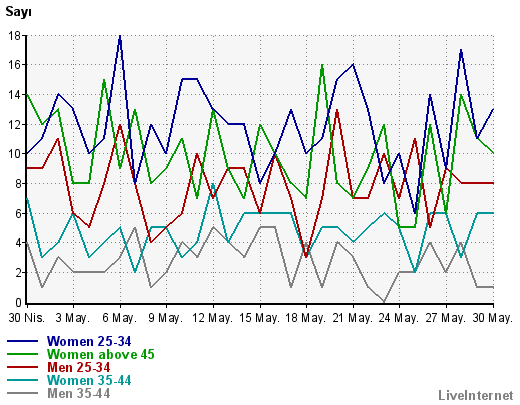Image resolution: width=520 pixels, height=405 pixels.
Task: Click the red Men 25-34 legend line
Action: pyautogui.click(x=22, y=367)
